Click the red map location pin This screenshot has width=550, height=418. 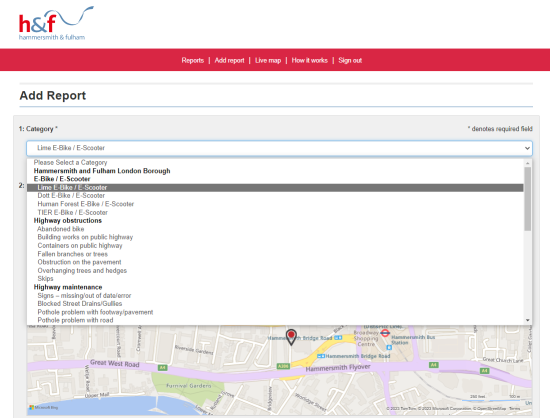291,337
